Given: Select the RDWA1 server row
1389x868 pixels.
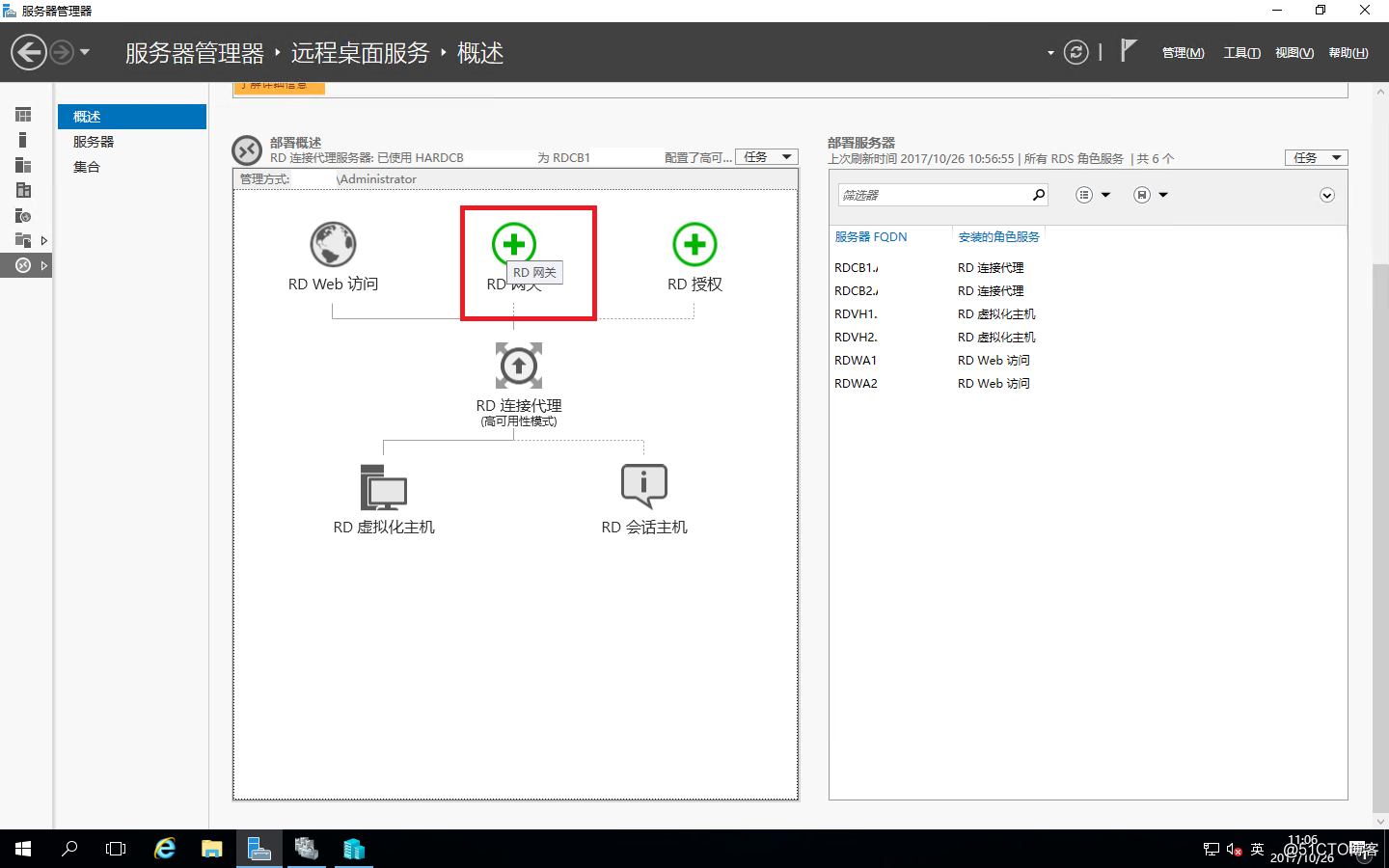Looking at the screenshot, I should [x=1088, y=361].
